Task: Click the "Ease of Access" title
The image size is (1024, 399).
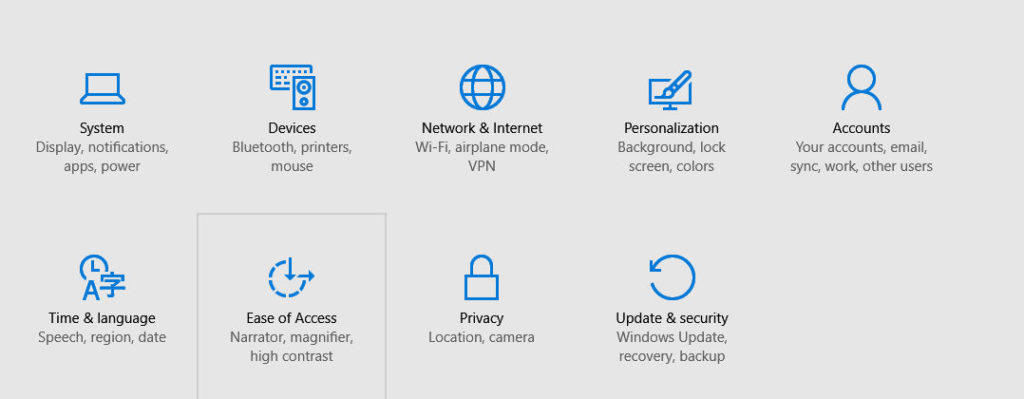Action: click(x=291, y=318)
